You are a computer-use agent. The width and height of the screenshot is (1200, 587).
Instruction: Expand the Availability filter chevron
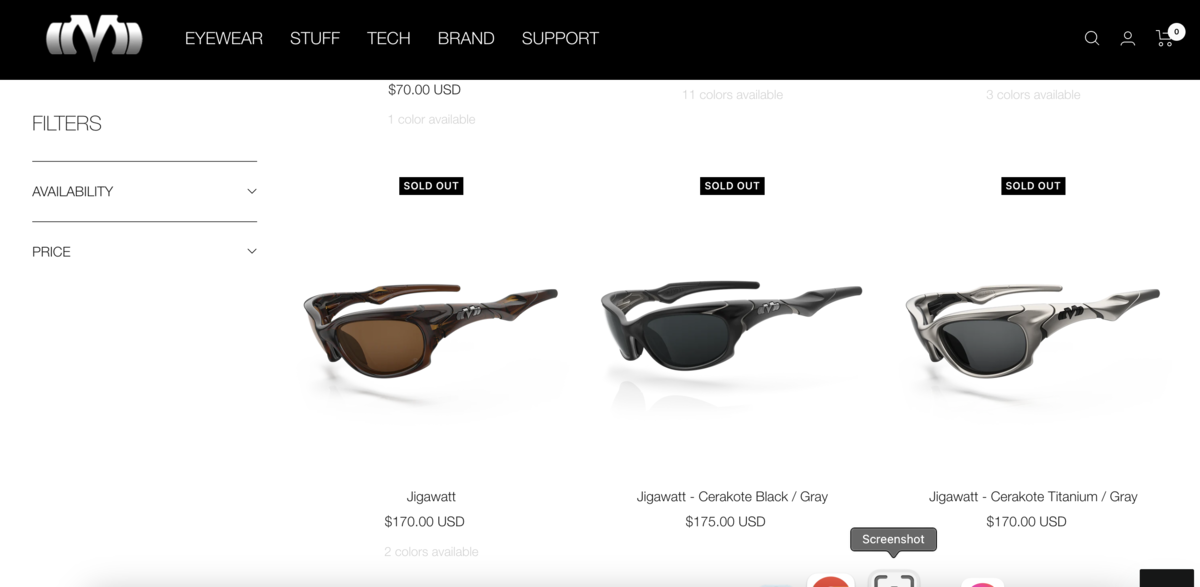pyautogui.click(x=252, y=191)
